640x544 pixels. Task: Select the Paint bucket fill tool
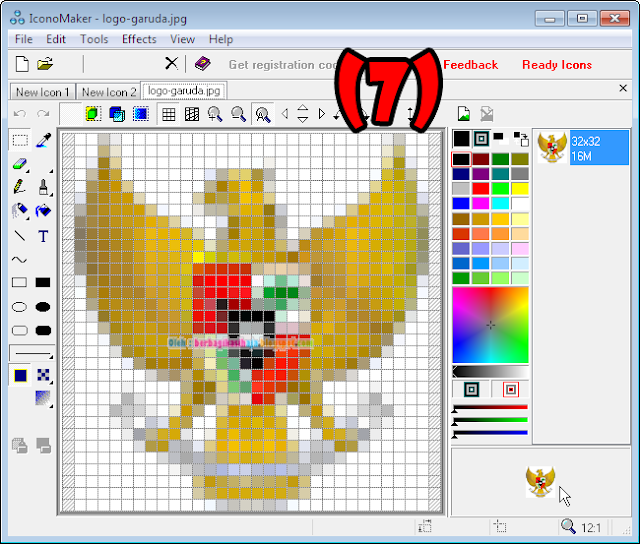click(x=43, y=211)
